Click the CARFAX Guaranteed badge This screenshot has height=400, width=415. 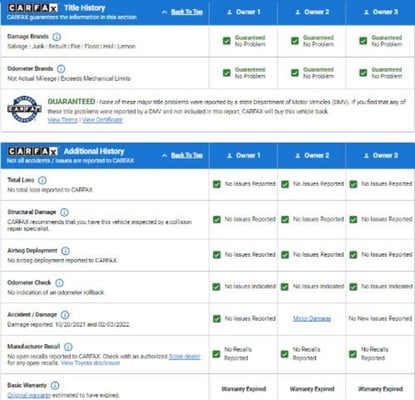click(24, 109)
